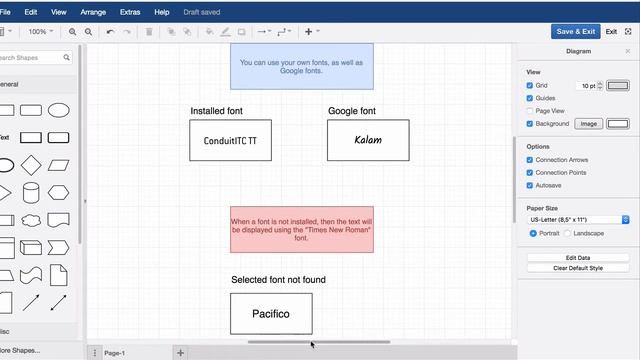Click the background Image button
Viewport: 640px width, 360px height.
point(588,124)
